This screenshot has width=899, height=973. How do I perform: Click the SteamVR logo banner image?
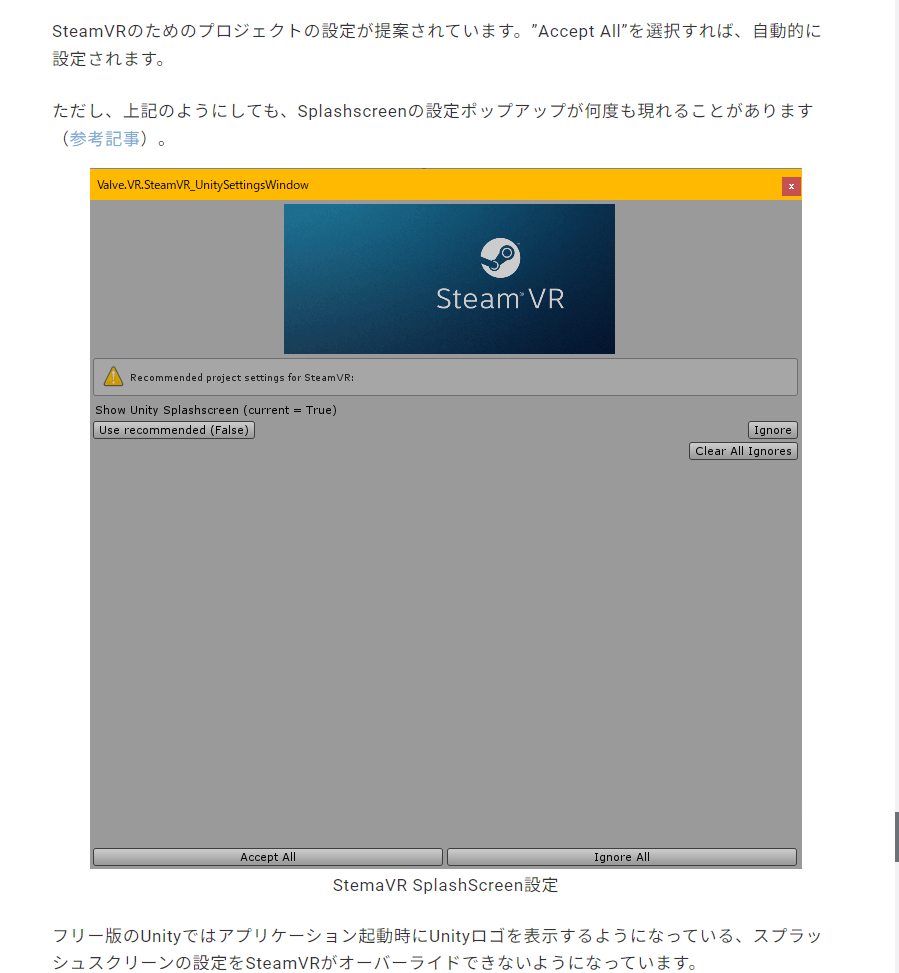(449, 279)
